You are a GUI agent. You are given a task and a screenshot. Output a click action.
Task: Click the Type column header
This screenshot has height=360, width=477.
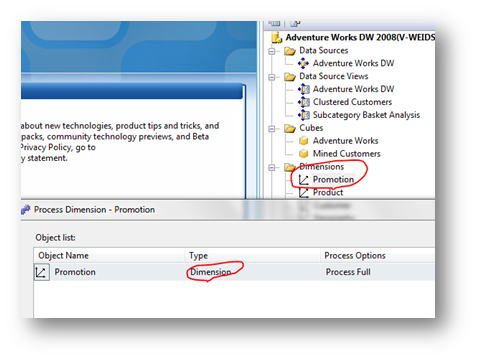pyautogui.click(x=252, y=256)
